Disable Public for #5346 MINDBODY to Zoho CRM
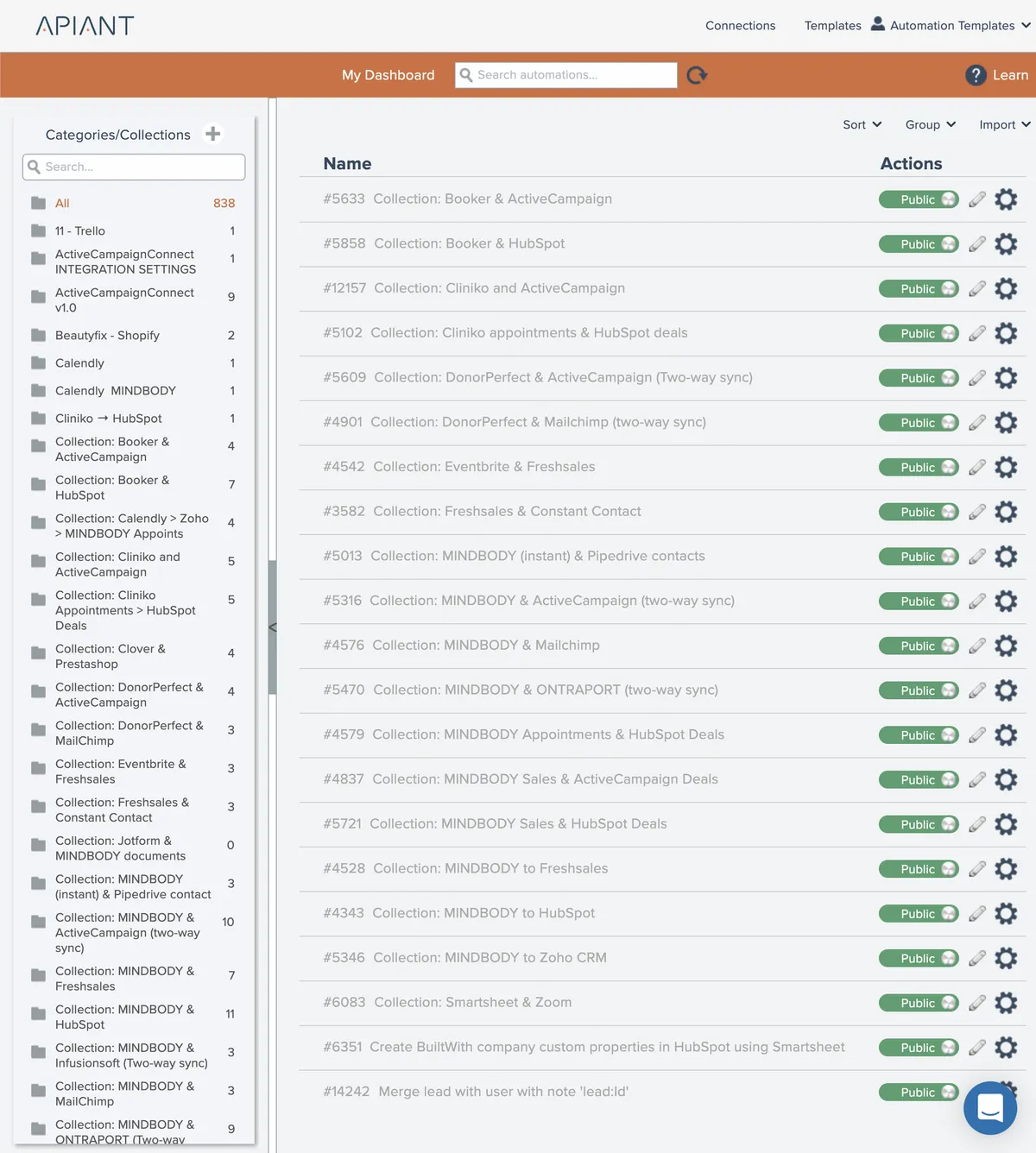 [x=919, y=958]
